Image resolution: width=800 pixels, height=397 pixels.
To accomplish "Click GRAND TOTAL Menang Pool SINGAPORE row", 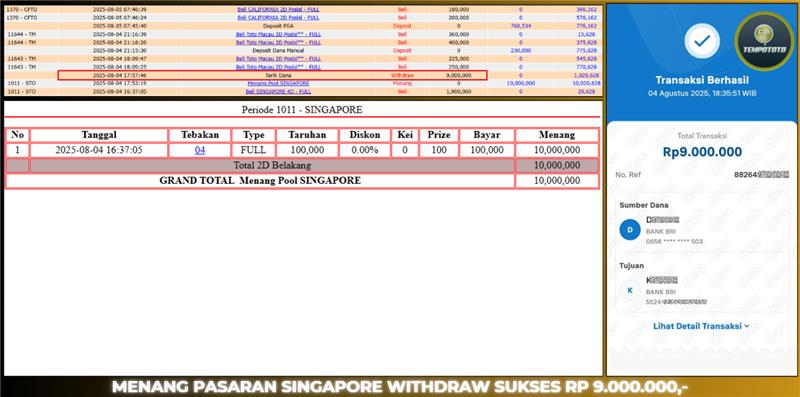I will (x=302, y=181).
